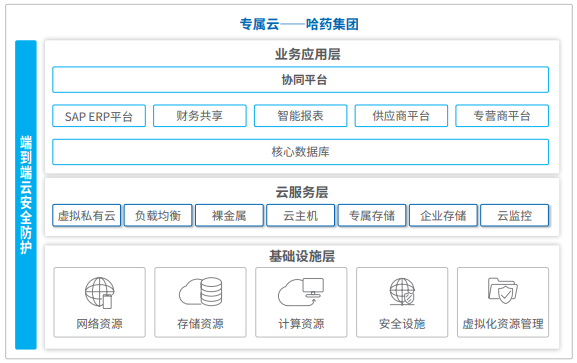Click the 负载均衡 service box
This screenshot has width=577, height=363.
(158, 215)
